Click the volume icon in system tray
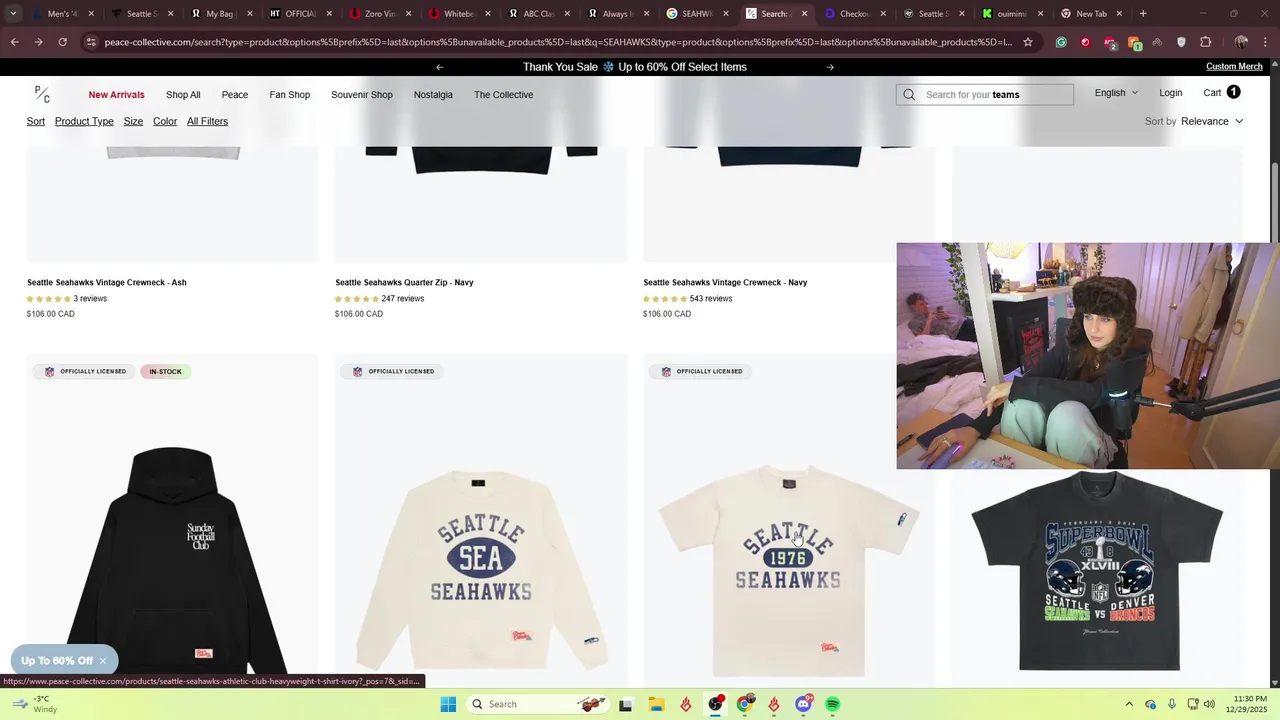The height and width of the screenshot is (720, 1280). click(x=1210, y=704)
